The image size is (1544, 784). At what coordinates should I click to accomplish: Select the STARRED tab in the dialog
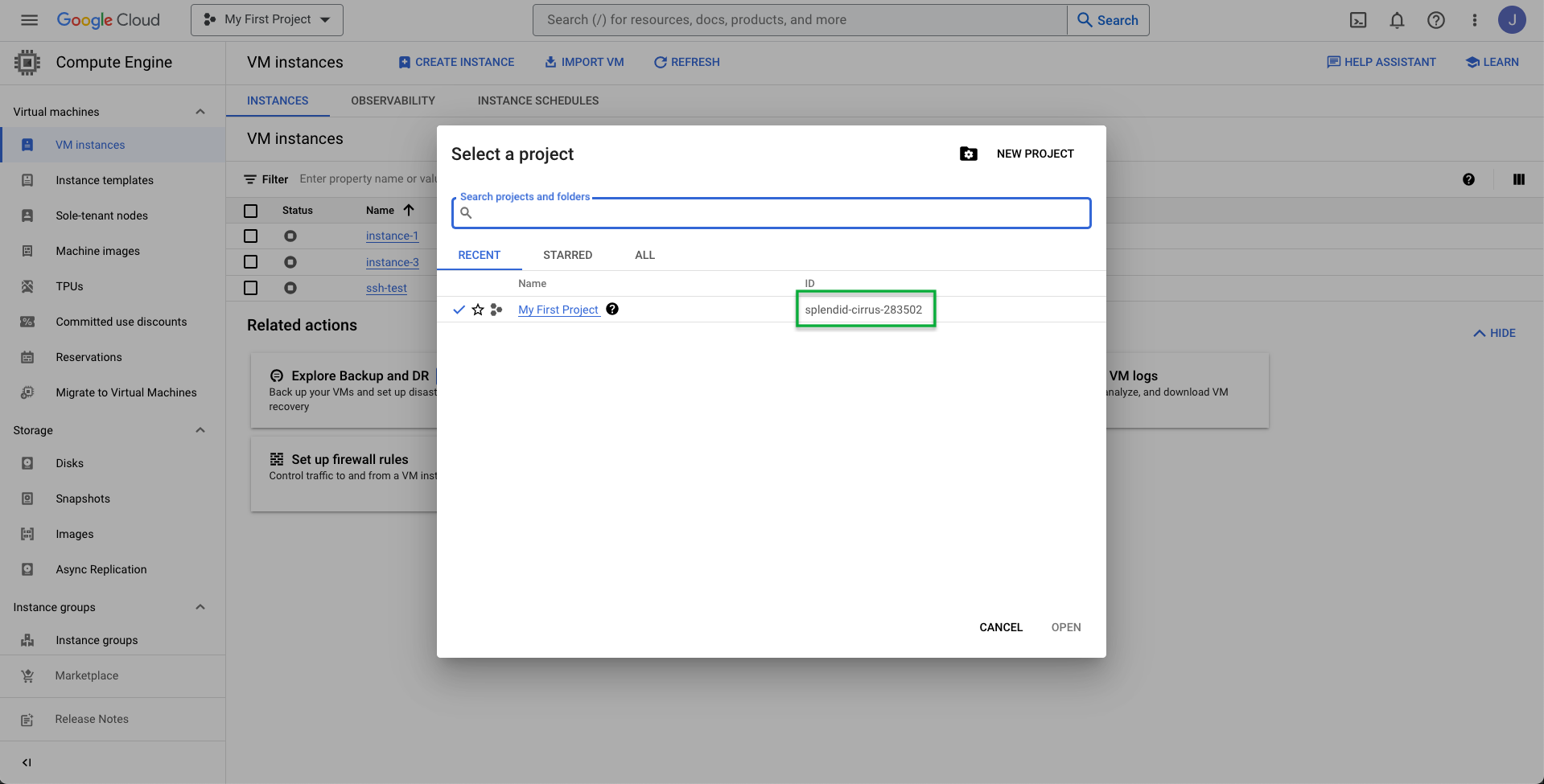pyautogui.click(x=567, y=255)
